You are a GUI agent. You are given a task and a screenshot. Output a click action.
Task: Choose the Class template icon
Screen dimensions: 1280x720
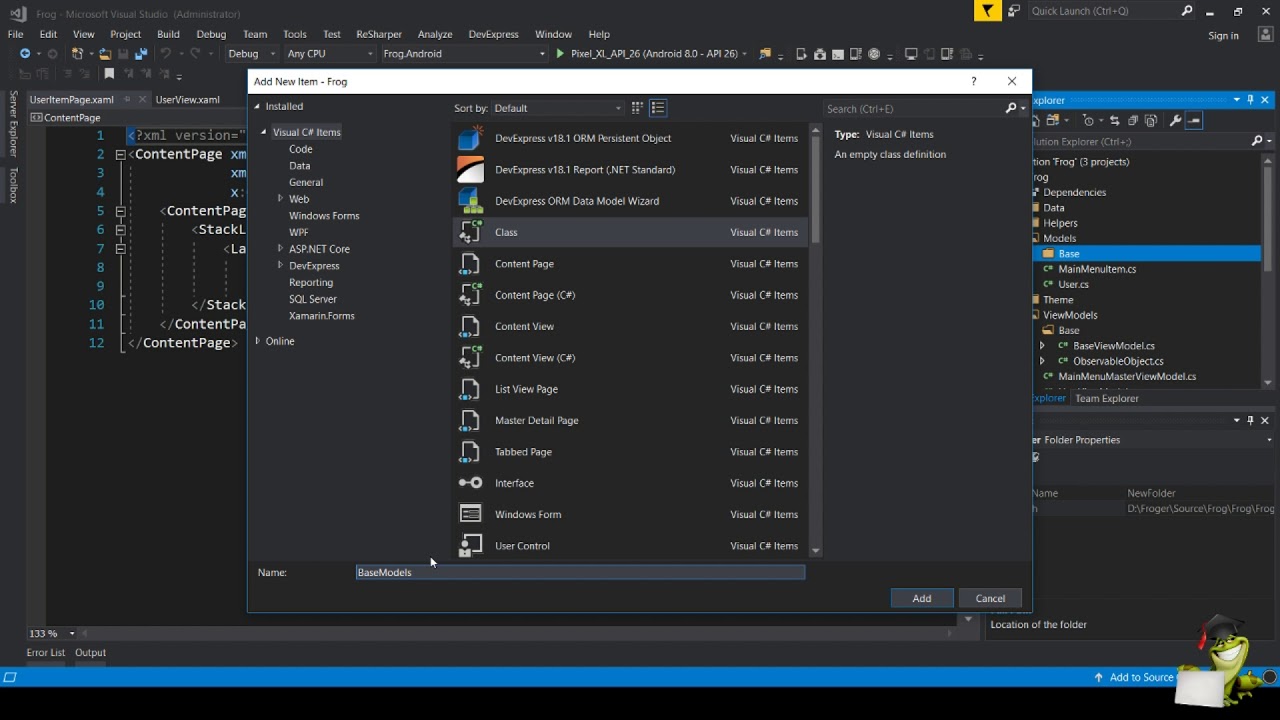pos(470,232)
